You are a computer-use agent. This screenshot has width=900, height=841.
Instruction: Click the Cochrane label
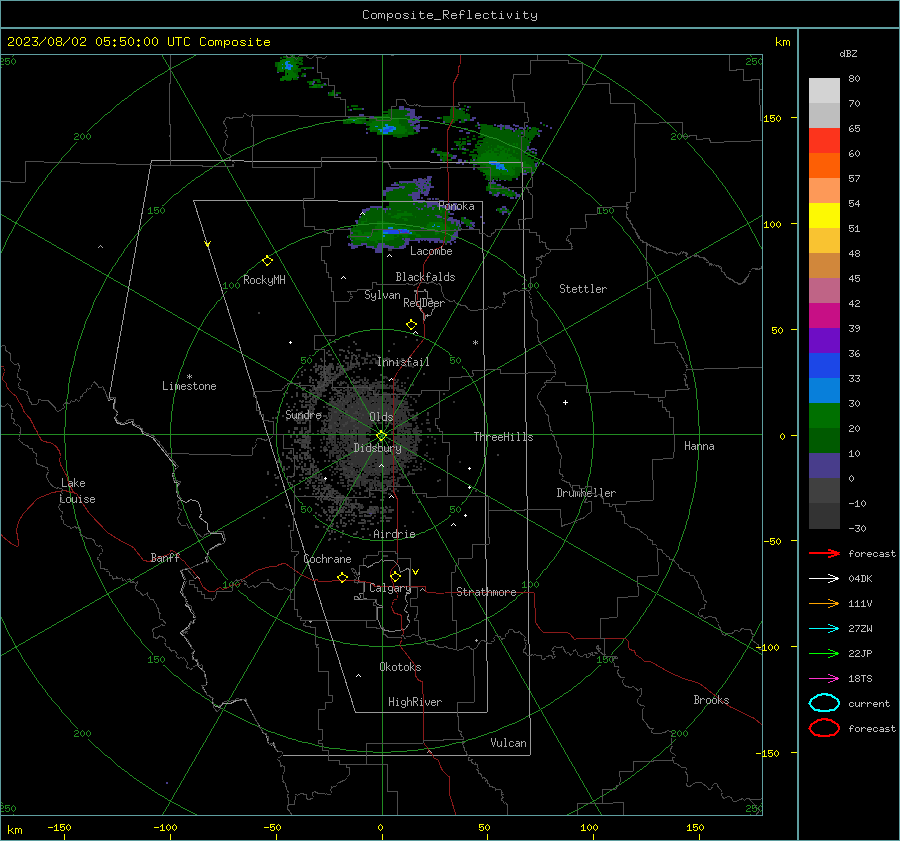(327, 559)
